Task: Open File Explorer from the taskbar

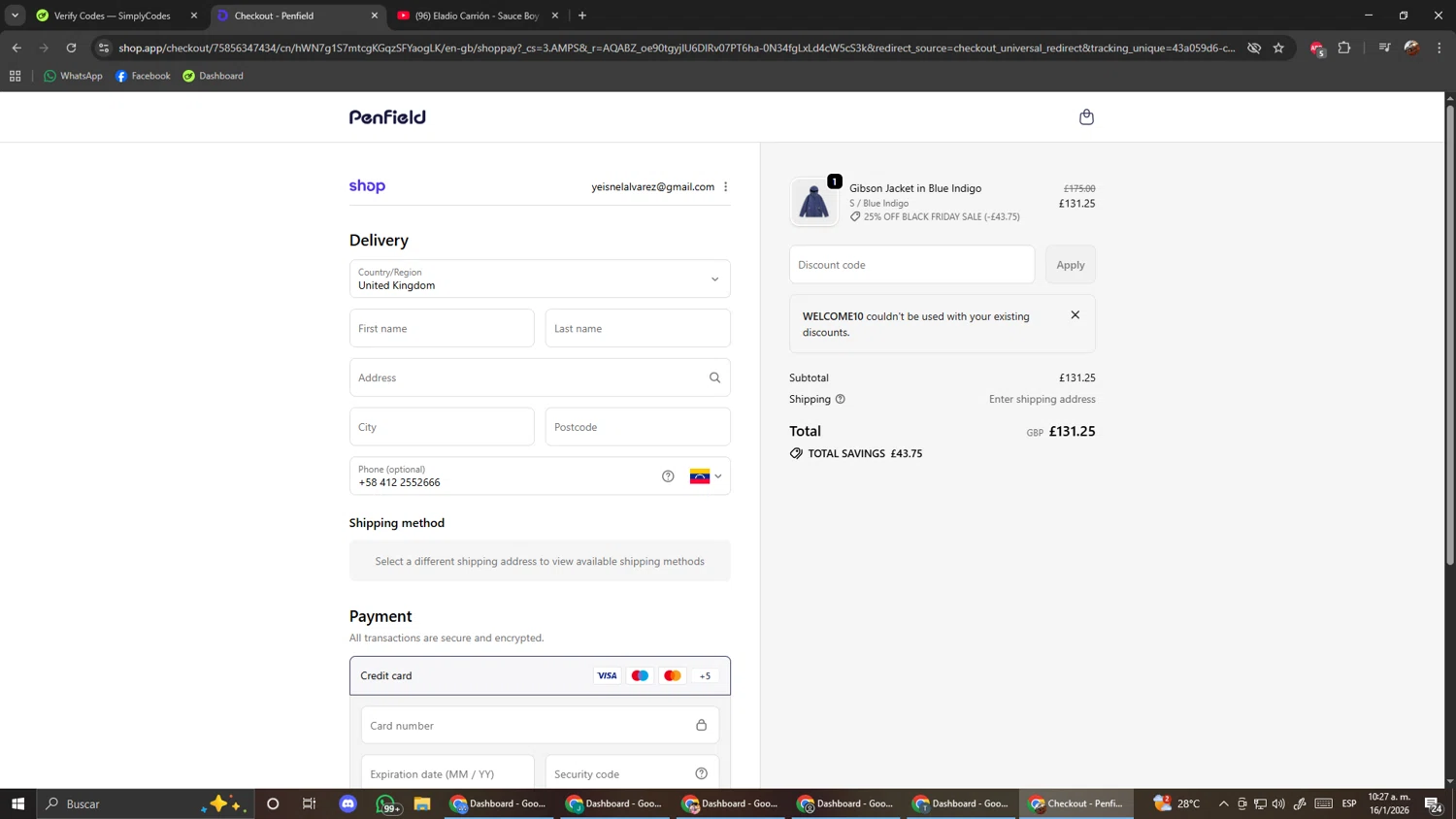Action: pos(422,803)
